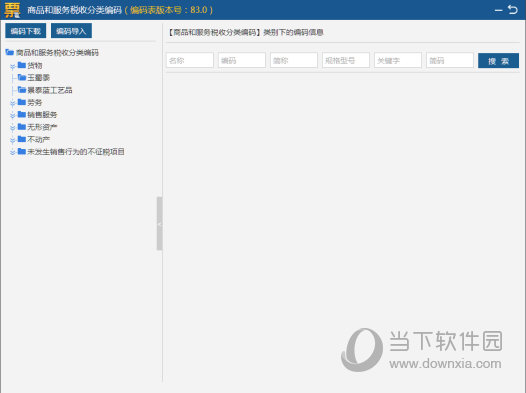Expand the 货物 tree node arrow
Screen dimensions: 526x393
(12, 66)
